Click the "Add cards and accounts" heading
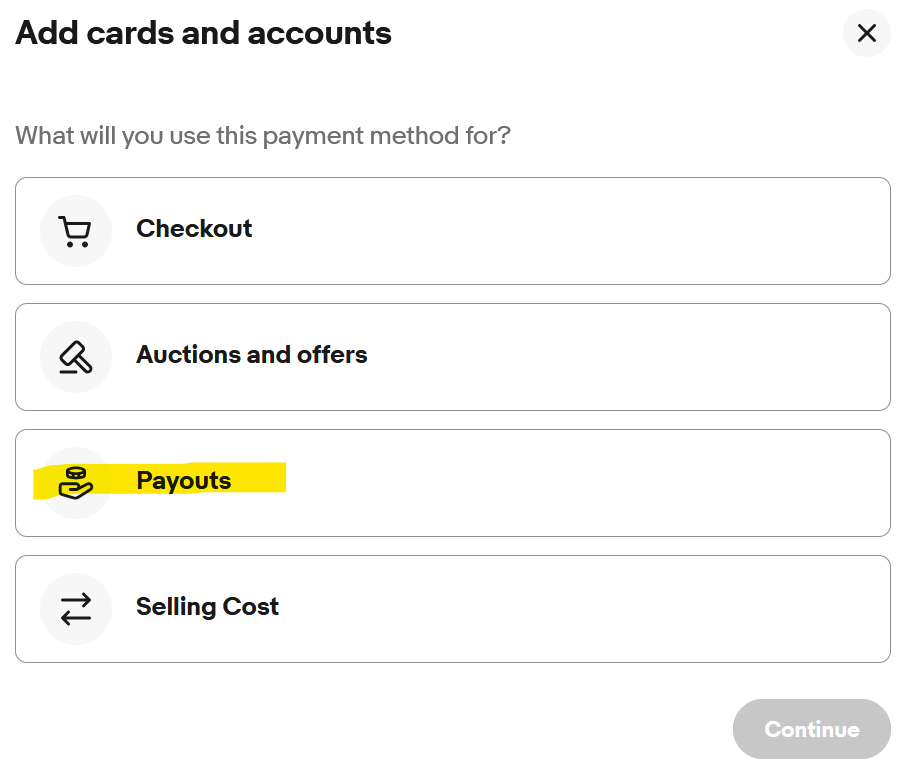The image size is (903, 769). tap(203, 33)
